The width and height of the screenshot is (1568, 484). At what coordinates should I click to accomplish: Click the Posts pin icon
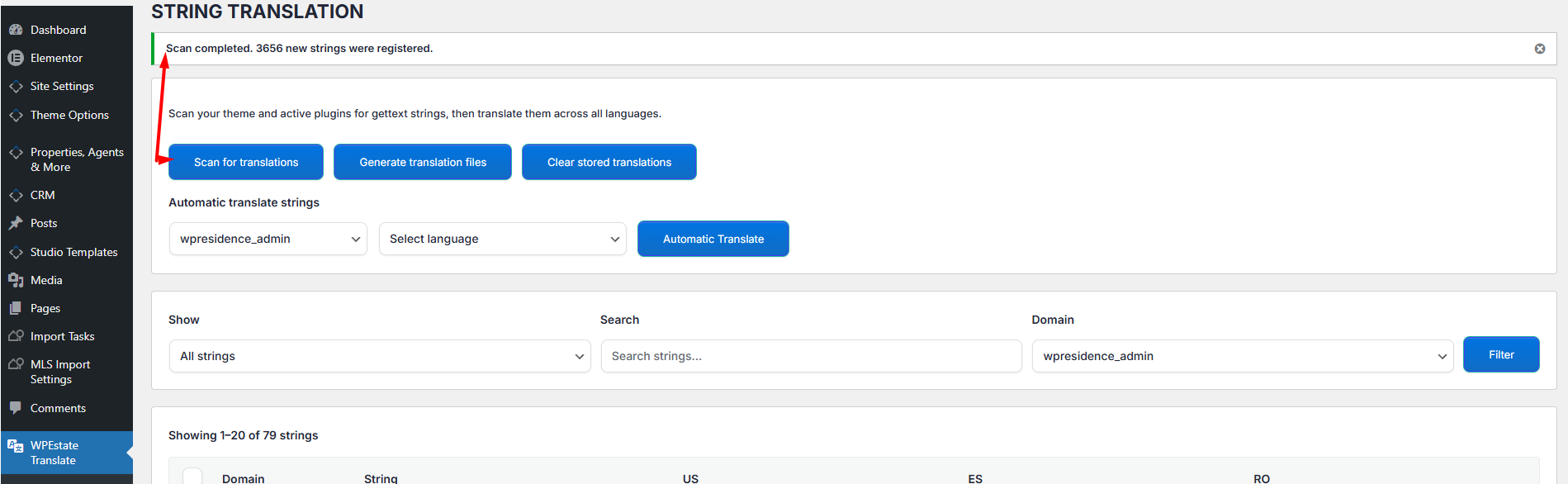pyautogui.click(x=16, y=223)
